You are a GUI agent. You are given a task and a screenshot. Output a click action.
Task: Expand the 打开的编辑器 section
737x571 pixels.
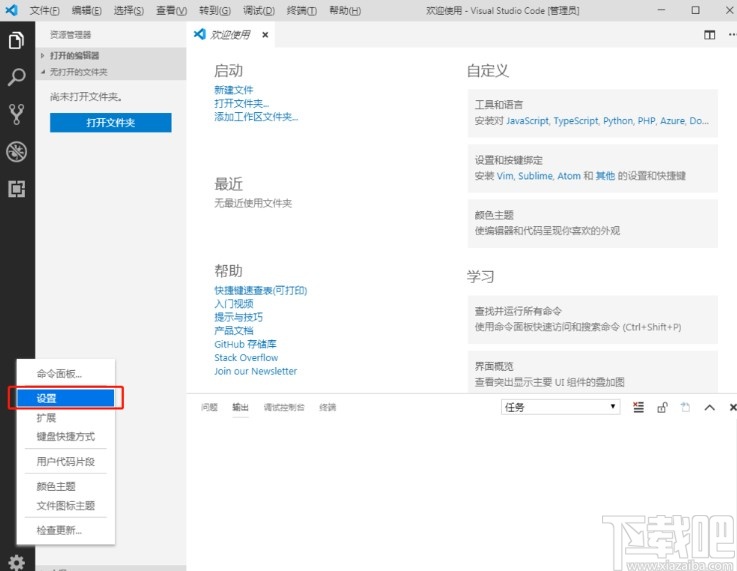tap(111, 55)
